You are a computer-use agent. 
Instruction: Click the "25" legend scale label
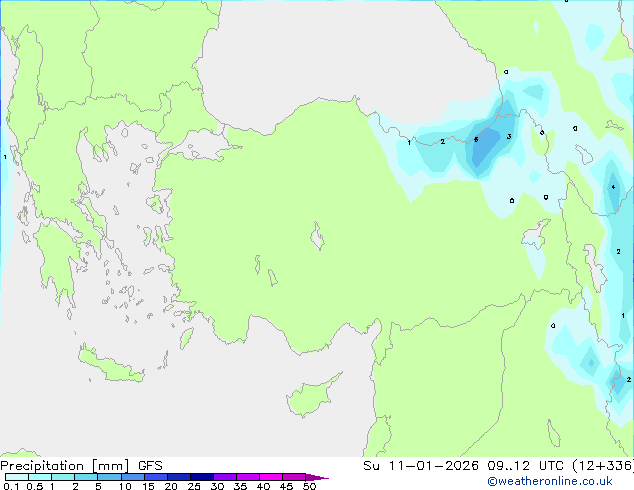194,486
